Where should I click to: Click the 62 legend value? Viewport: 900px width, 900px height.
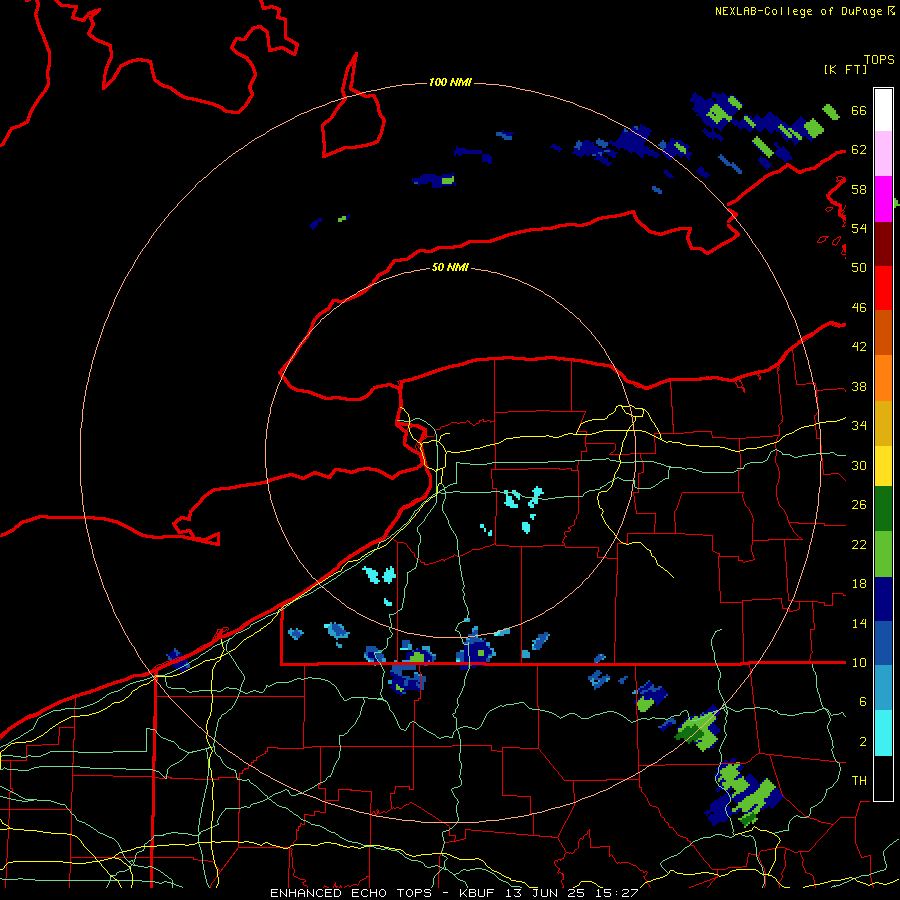(x=859, y=150)
